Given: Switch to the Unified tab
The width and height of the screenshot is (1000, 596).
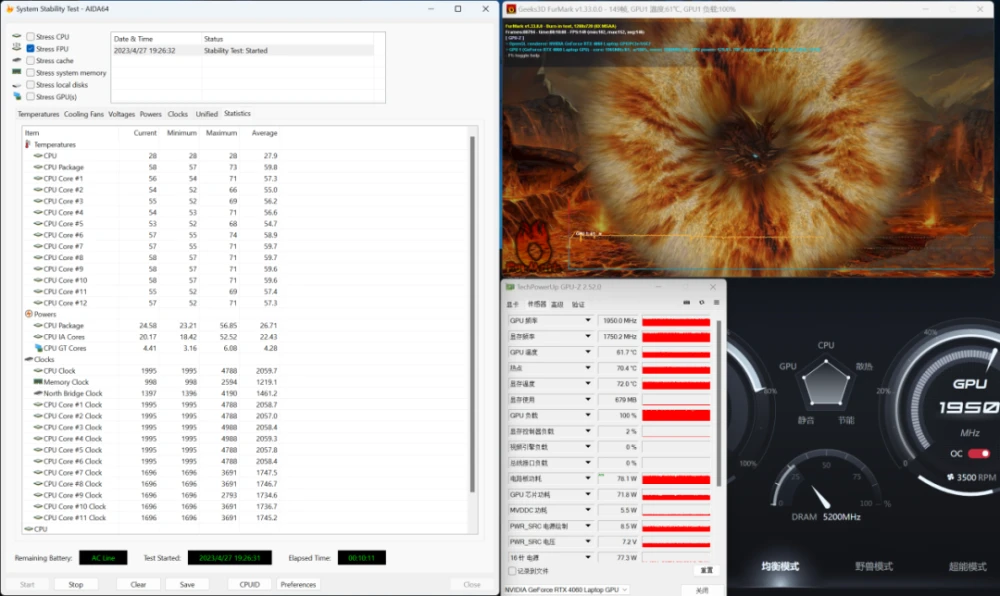Looking at the screenshot, I should (206, 114).
